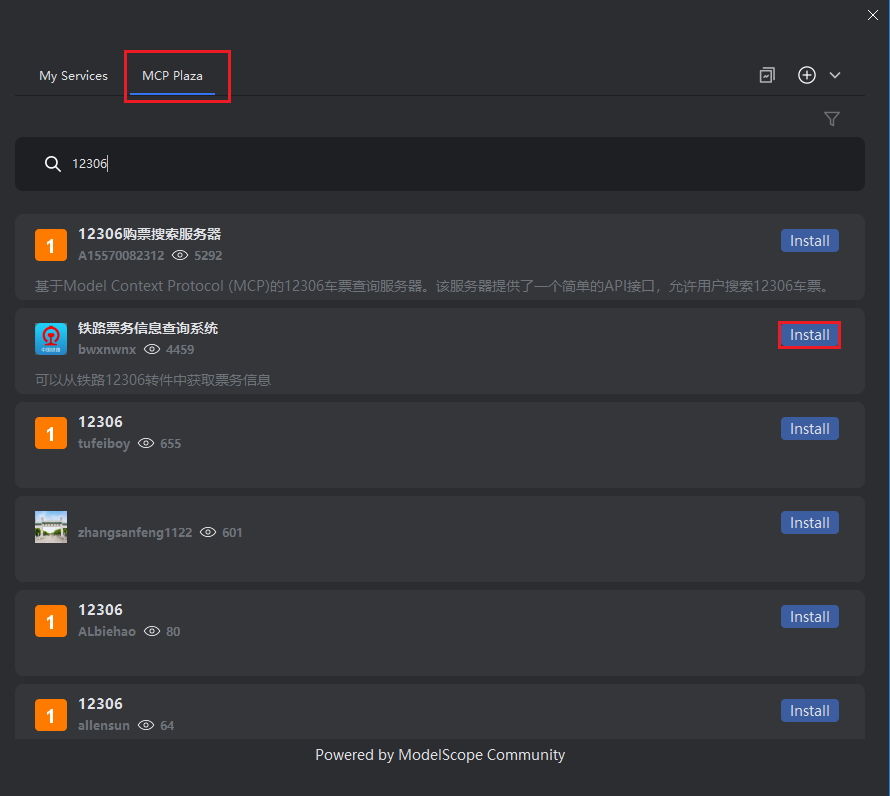Open zhangsanfeng1122 service thumbnail image
Screen dimensions: 890x796
pyautogui.click(x=51, y=527)
